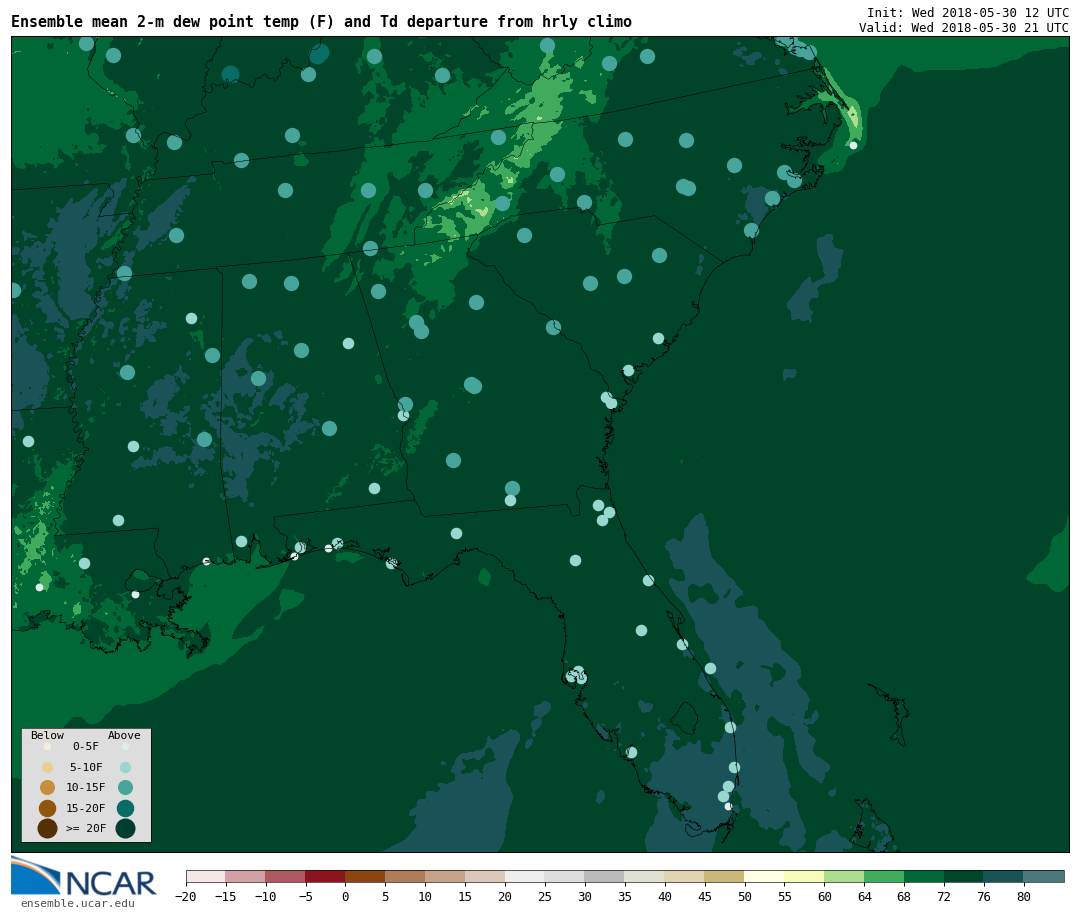Viewport: 1080px width, 915px height.
Task: Pick the beige swatch between 40 and 45
Action: pyautogui.click(x=685, y=876)
